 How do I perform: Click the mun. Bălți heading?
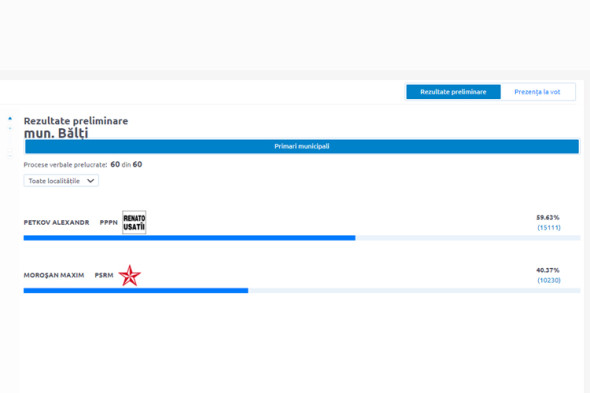click(56, 133)
